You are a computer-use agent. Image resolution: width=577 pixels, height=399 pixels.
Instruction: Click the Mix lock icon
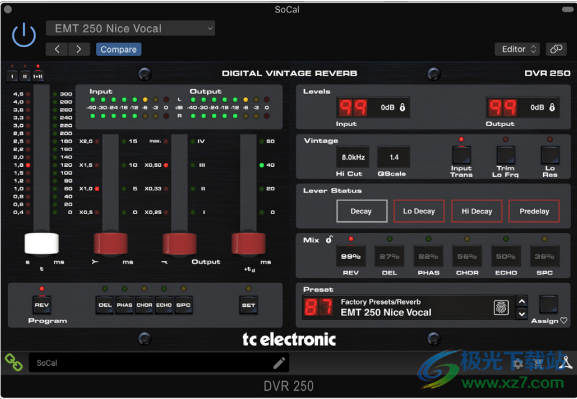[x=329, y=240]
